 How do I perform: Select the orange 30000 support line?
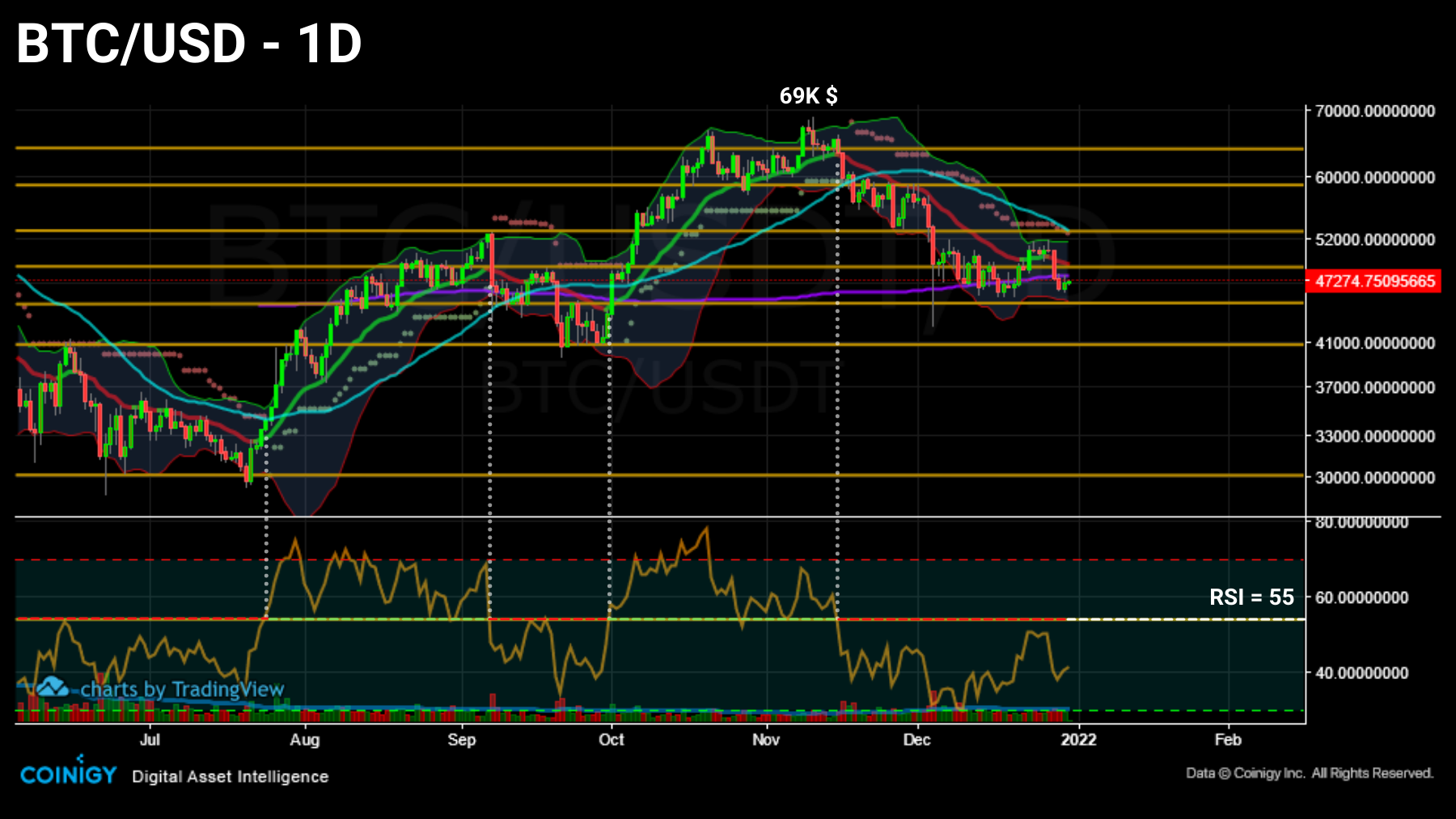click(566, 476)
